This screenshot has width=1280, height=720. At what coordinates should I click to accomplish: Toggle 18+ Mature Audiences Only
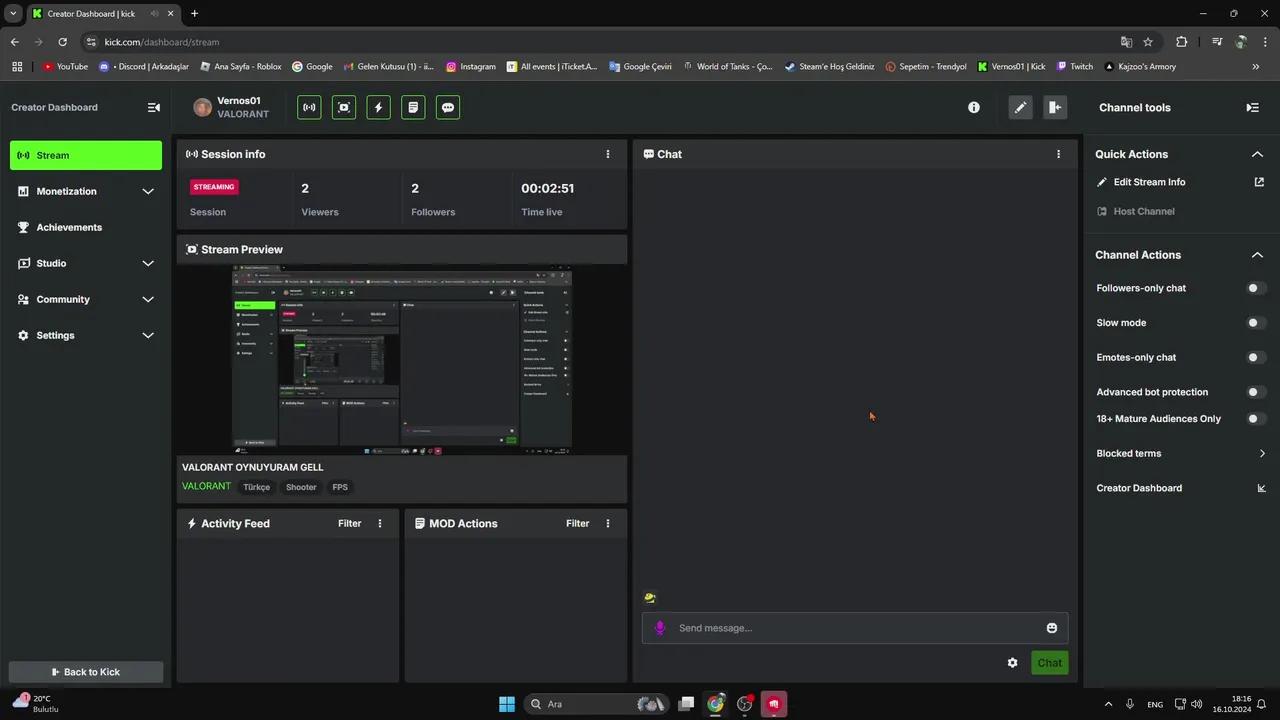point(1256,419)
